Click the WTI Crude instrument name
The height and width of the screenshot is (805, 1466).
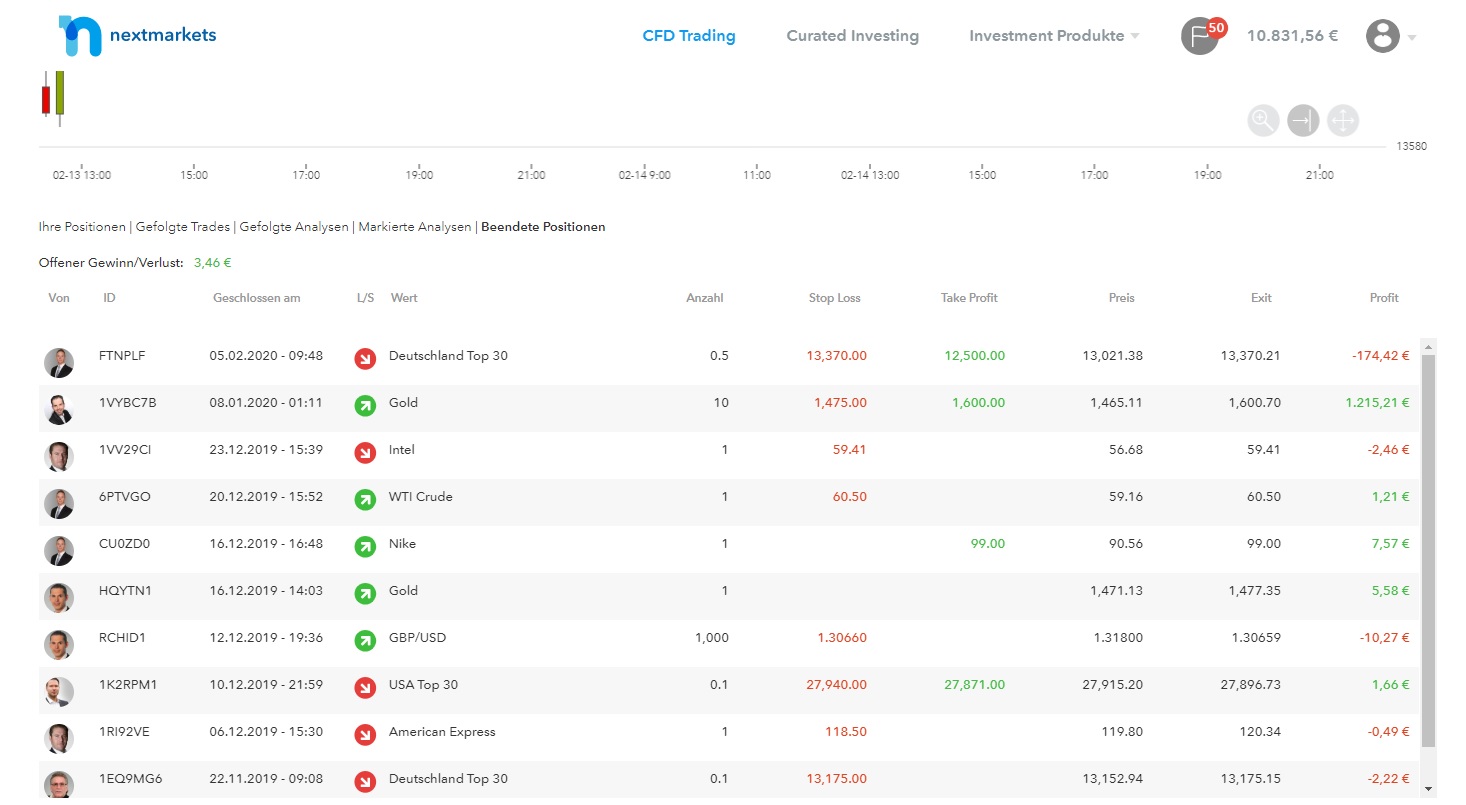tap(420, 497)
